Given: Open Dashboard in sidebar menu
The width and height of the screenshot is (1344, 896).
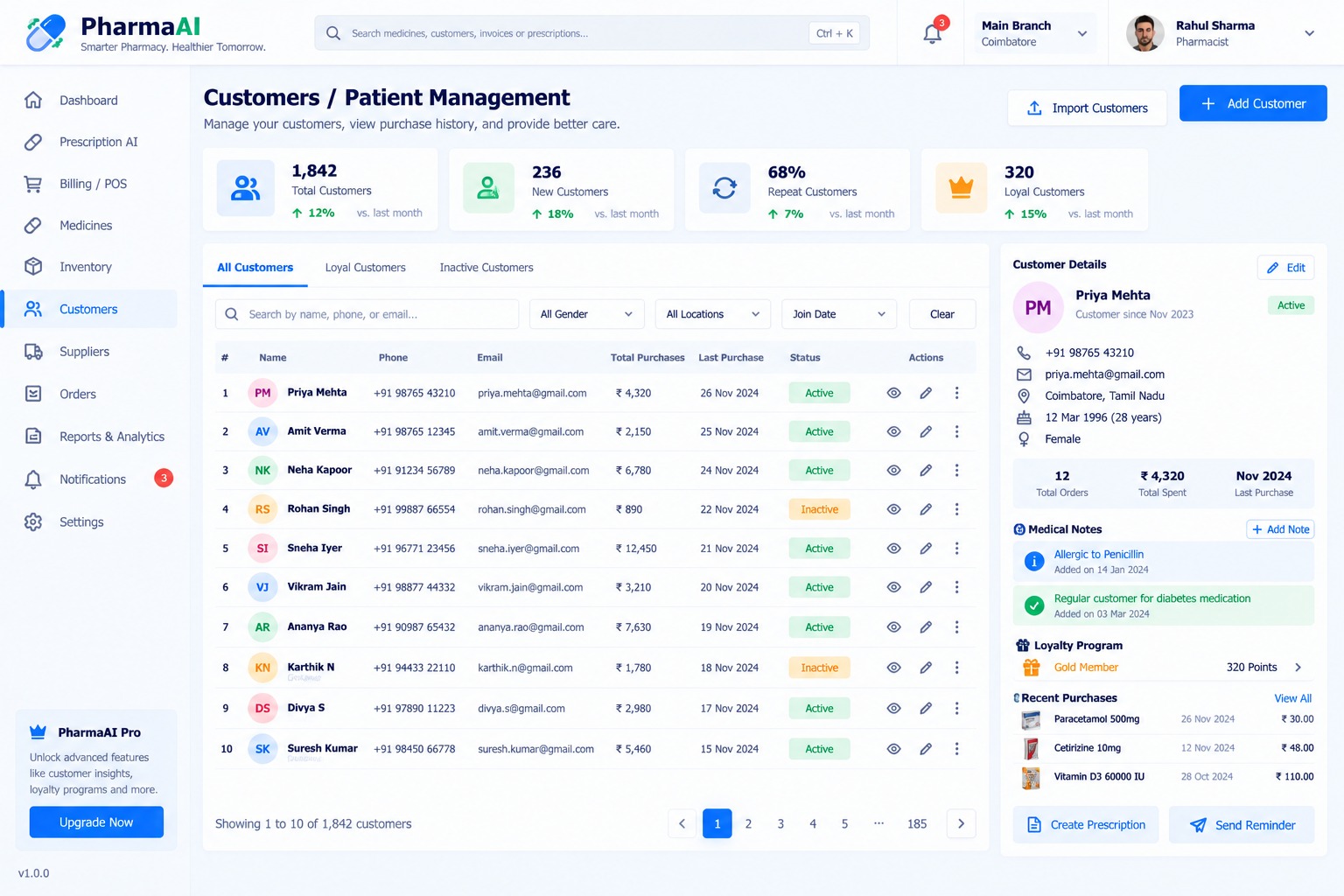Looking at the screenshot, I should point(90,101).
